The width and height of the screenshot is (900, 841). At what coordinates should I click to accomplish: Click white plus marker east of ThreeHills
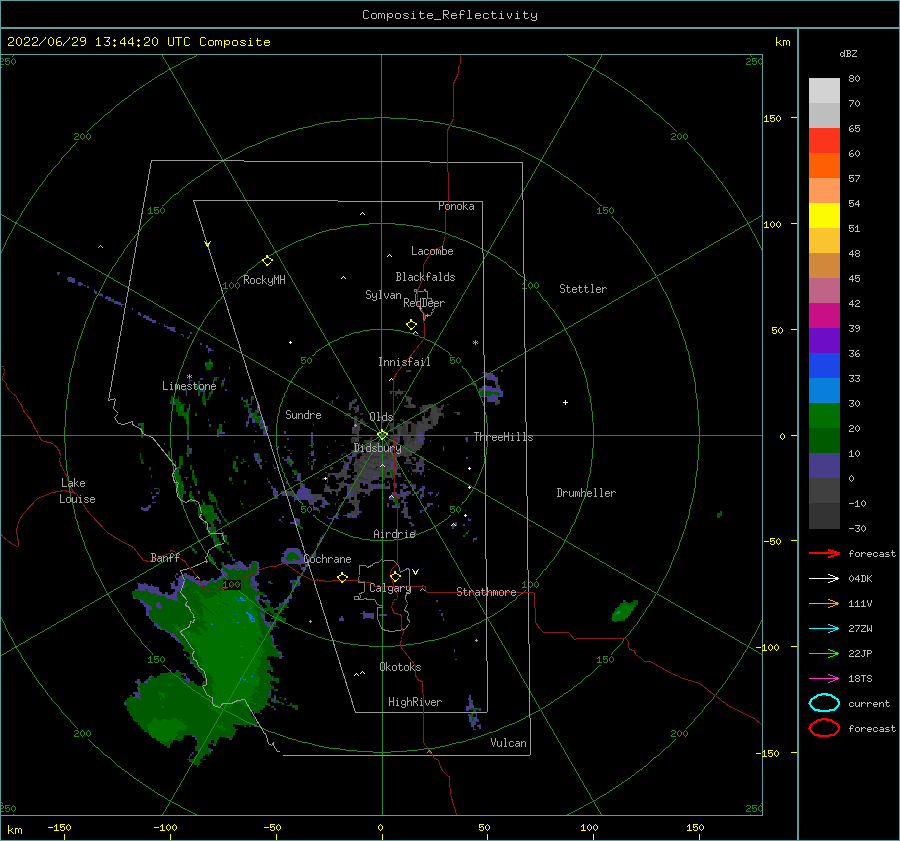[565, 402]
